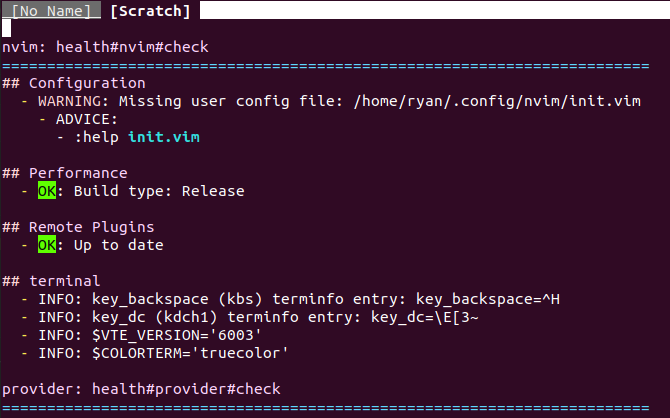670x418 pixels.
Task: Click the '## terminal' section heading
Action: 51,281
